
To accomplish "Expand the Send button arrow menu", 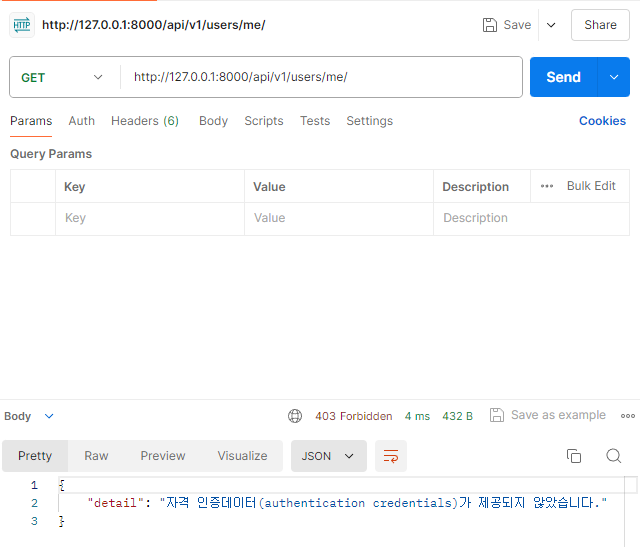I will point(614,77).
